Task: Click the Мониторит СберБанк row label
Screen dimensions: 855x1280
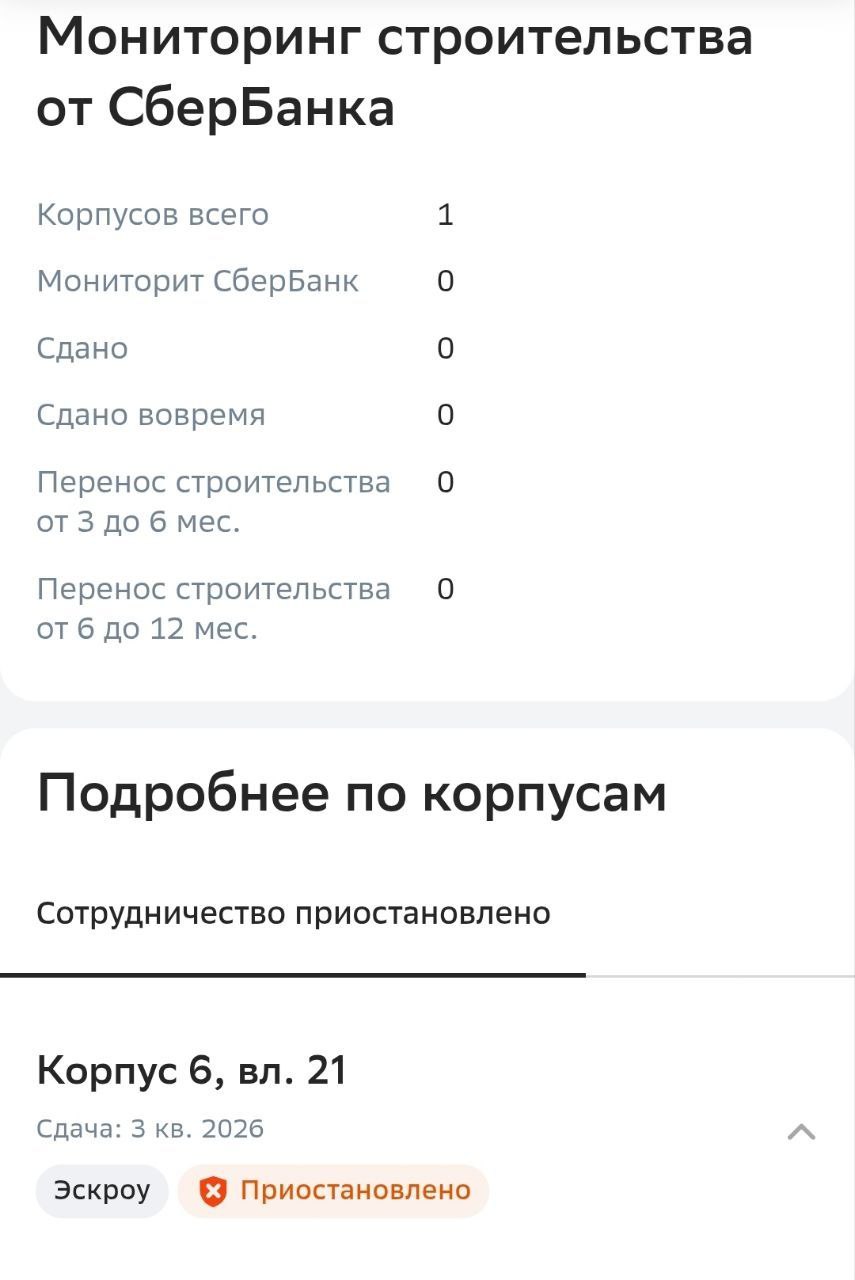Action: point(197,282)
